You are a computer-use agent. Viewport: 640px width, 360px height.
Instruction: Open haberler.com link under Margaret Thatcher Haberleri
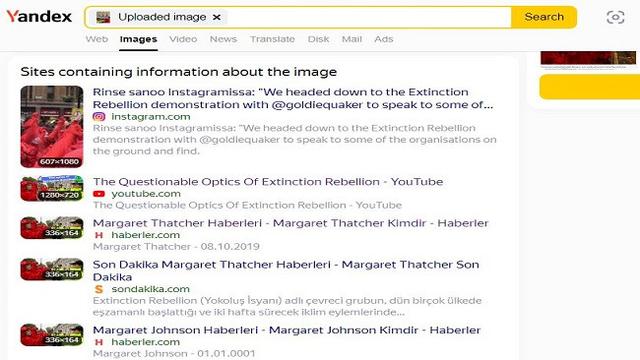(145, 235)
